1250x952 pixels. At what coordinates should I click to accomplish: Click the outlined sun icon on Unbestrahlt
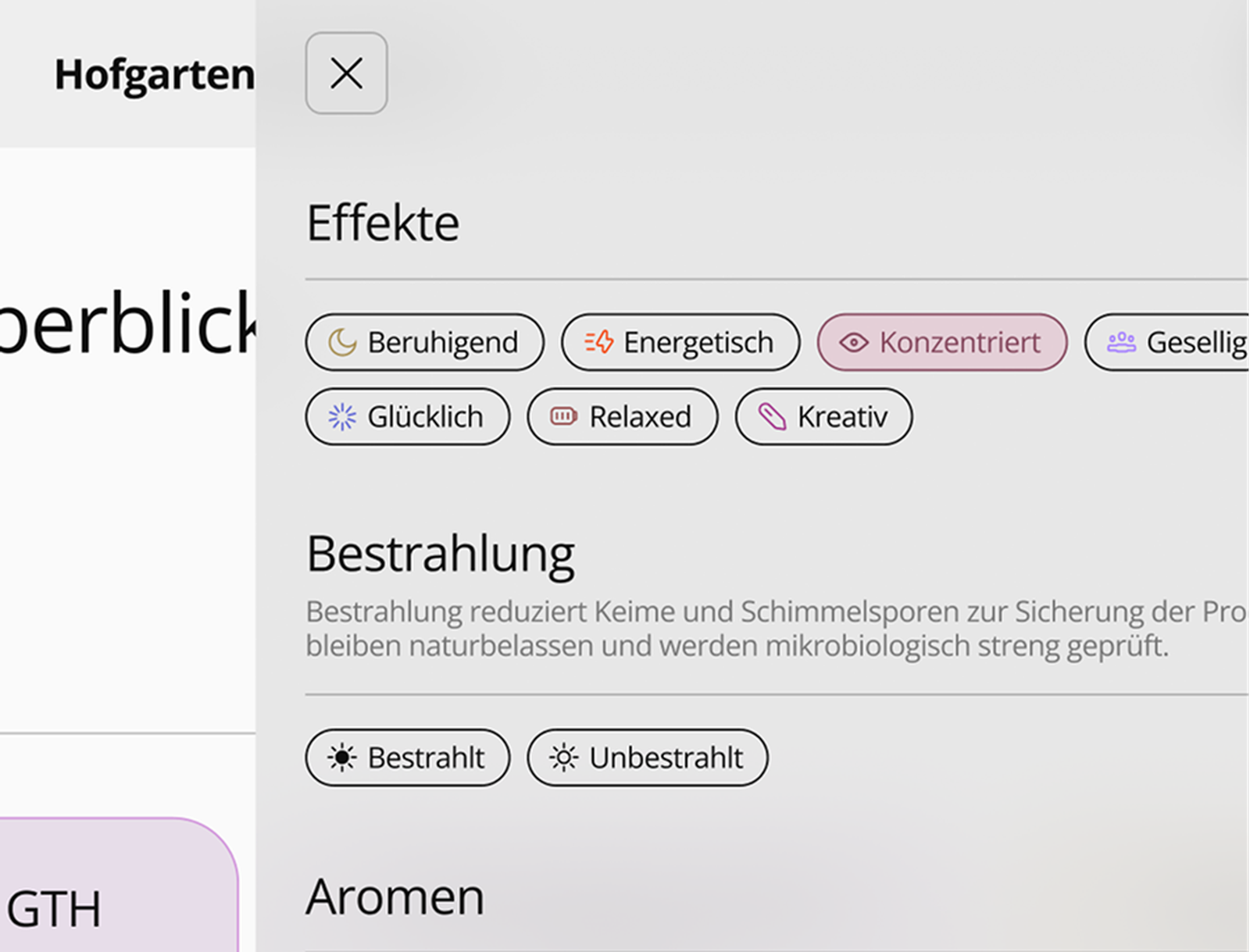(x=563, y=758)
